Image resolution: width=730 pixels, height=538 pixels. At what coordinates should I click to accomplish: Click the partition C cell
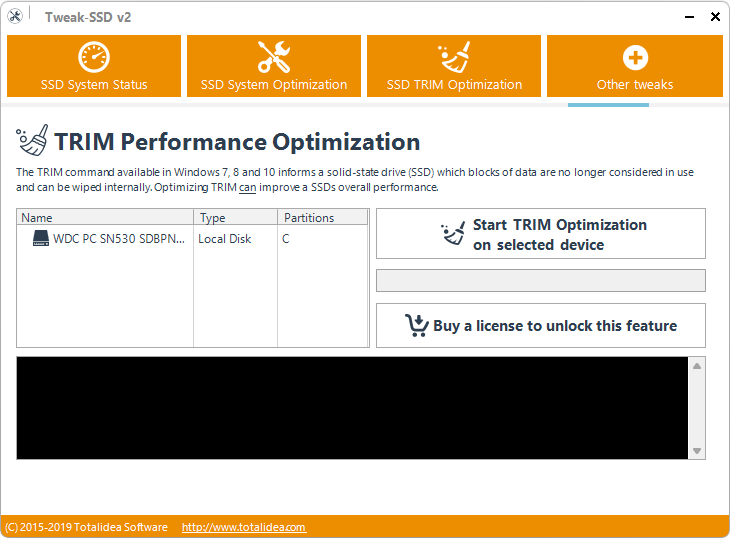click(x=285, y=239)
